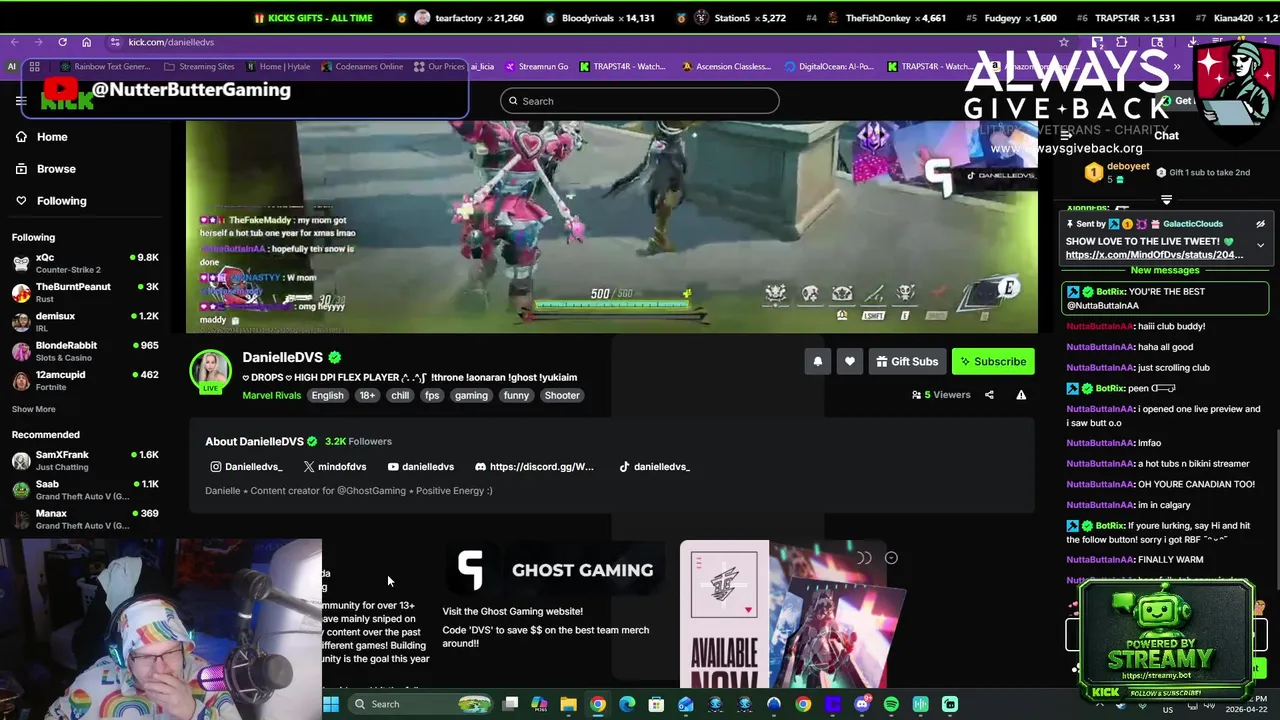Click the New messages indicator in chat
Image resolution: width=1280 pixels, height=720 pixels.
1165,270
